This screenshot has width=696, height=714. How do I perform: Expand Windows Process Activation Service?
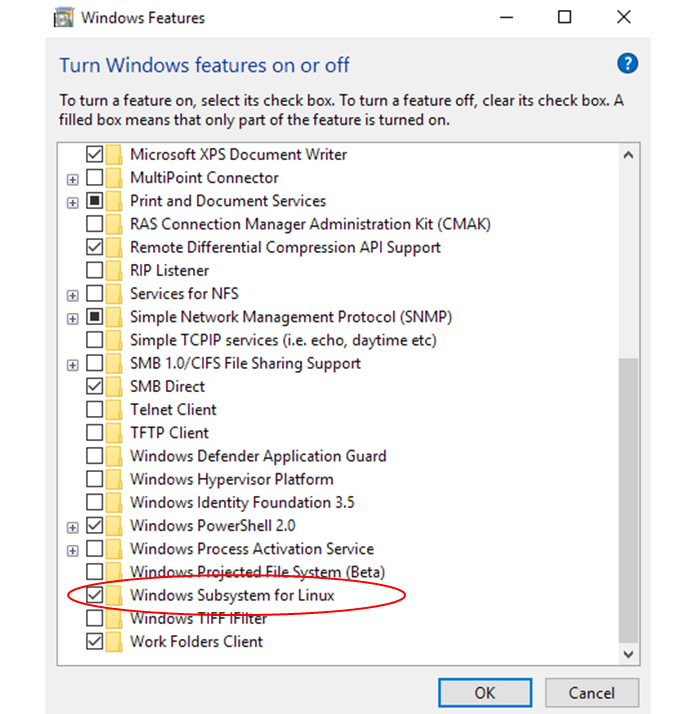(72, 551)
